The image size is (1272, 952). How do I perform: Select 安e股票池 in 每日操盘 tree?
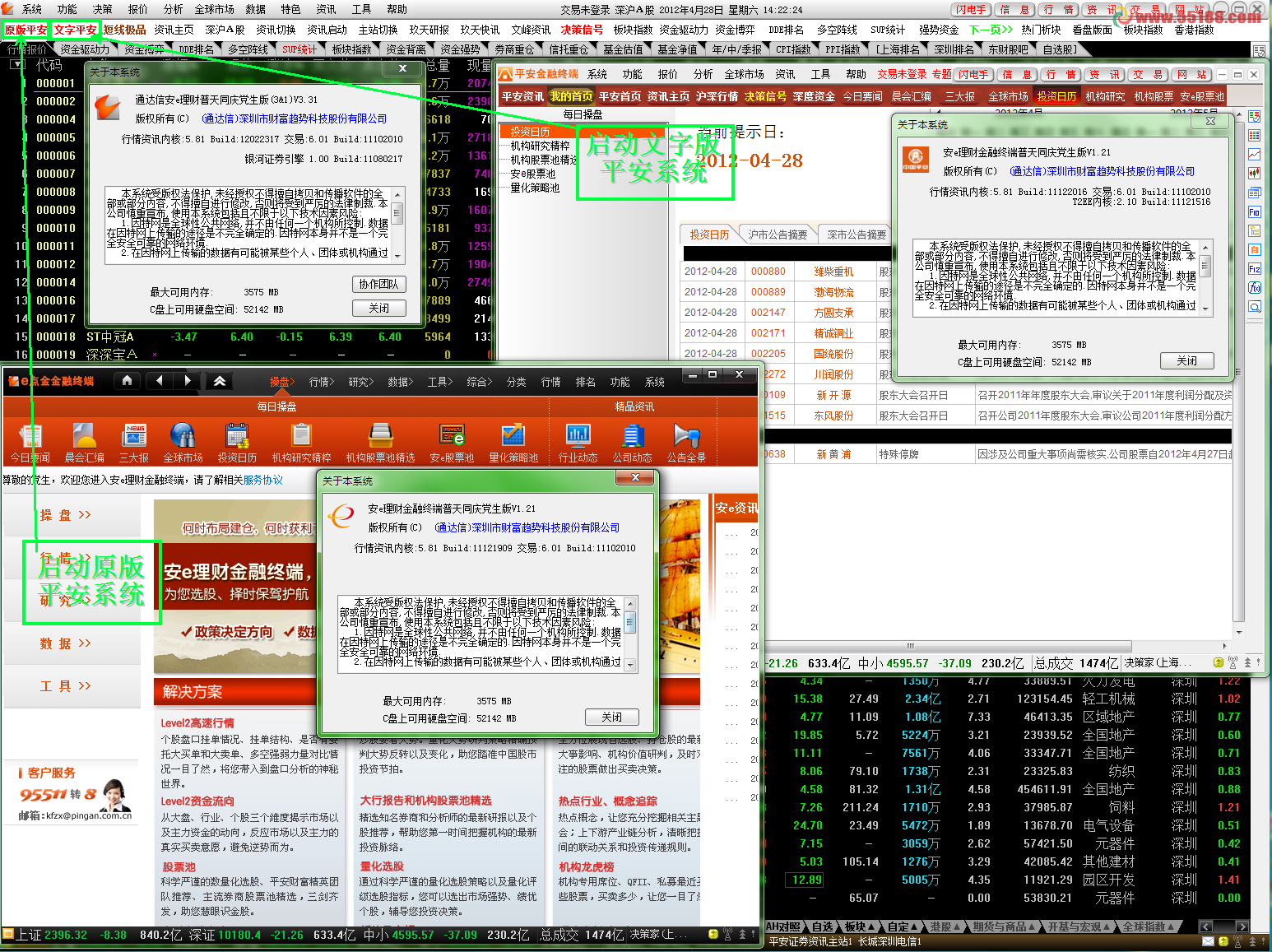(x=532, y=174)
